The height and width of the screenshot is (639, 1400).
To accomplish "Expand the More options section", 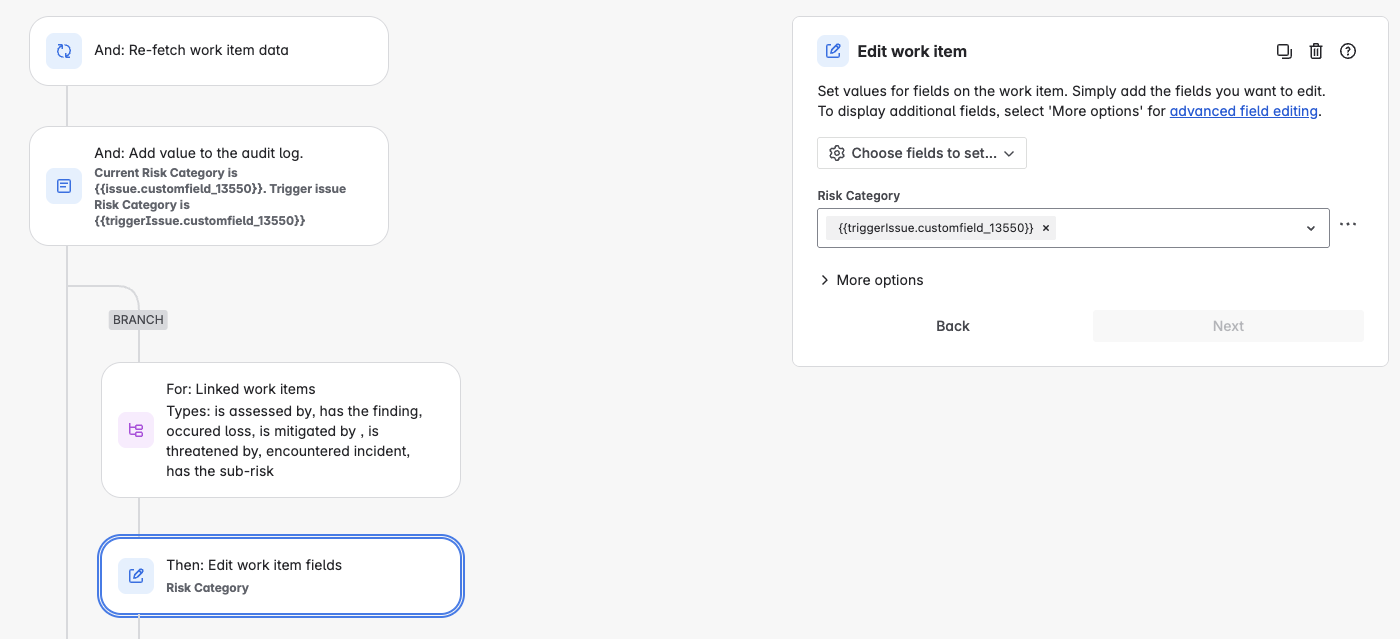I will pyautogui.click(x=871, y=280).
